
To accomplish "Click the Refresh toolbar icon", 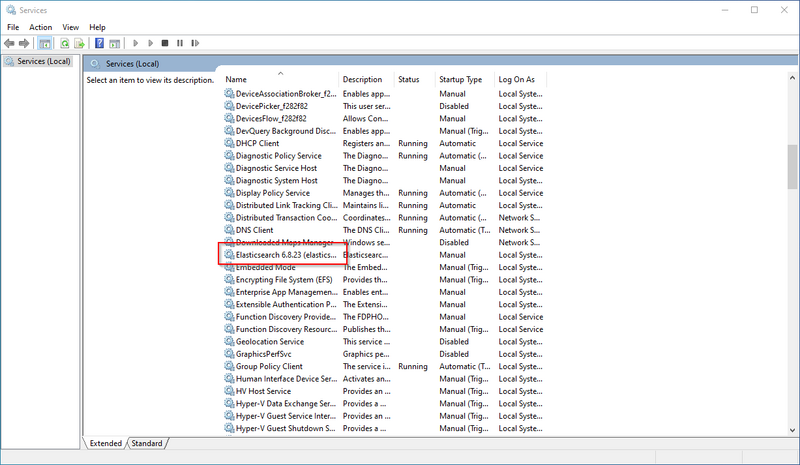I will pos(64,43).
